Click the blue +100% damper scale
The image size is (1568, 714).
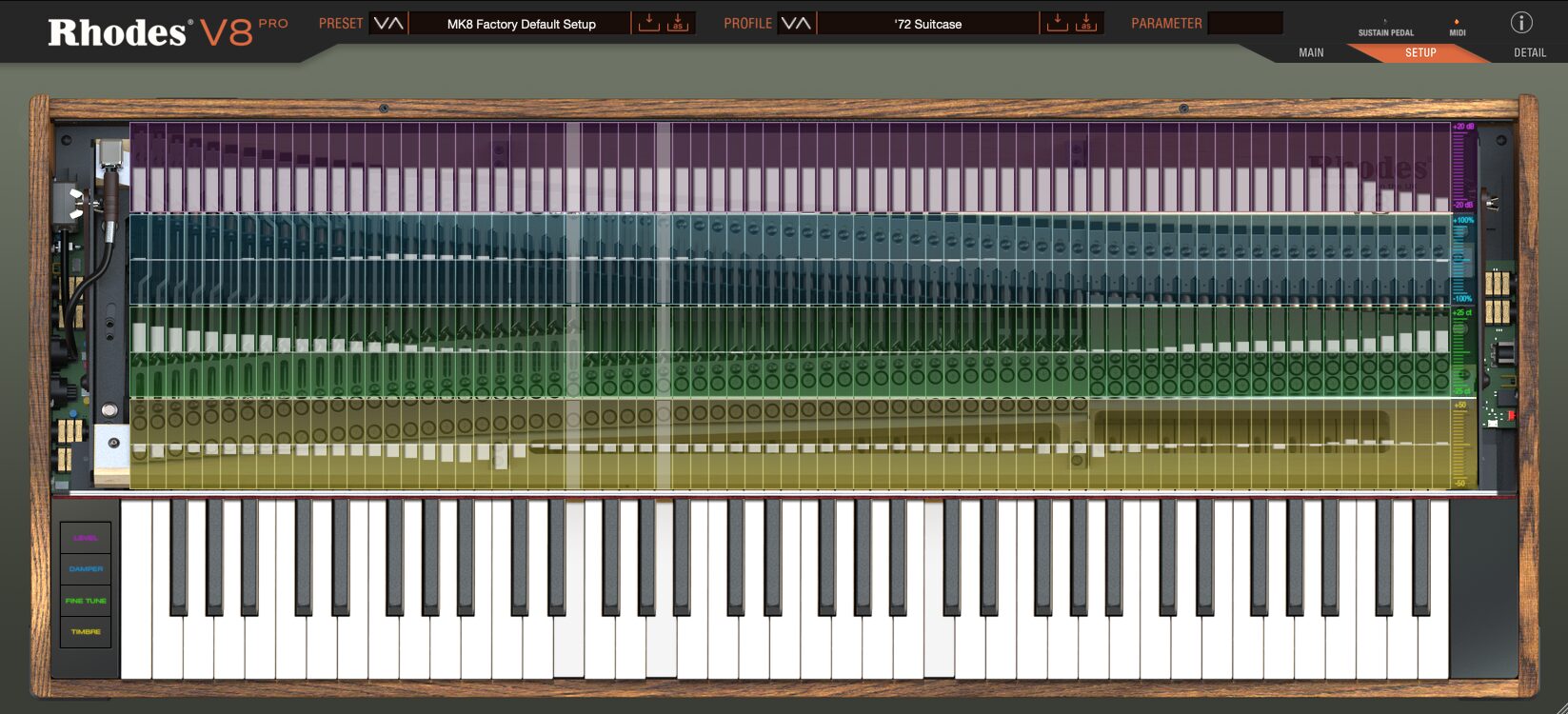(x=1463, y=259)
